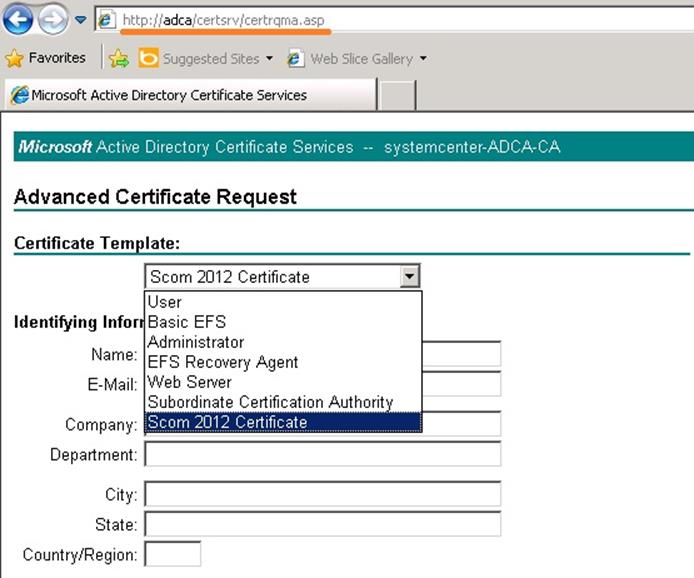Viewport: 694px width, 578px height.
Task: Open the Web Slice Gallery link
Action: tap(362, 59)
